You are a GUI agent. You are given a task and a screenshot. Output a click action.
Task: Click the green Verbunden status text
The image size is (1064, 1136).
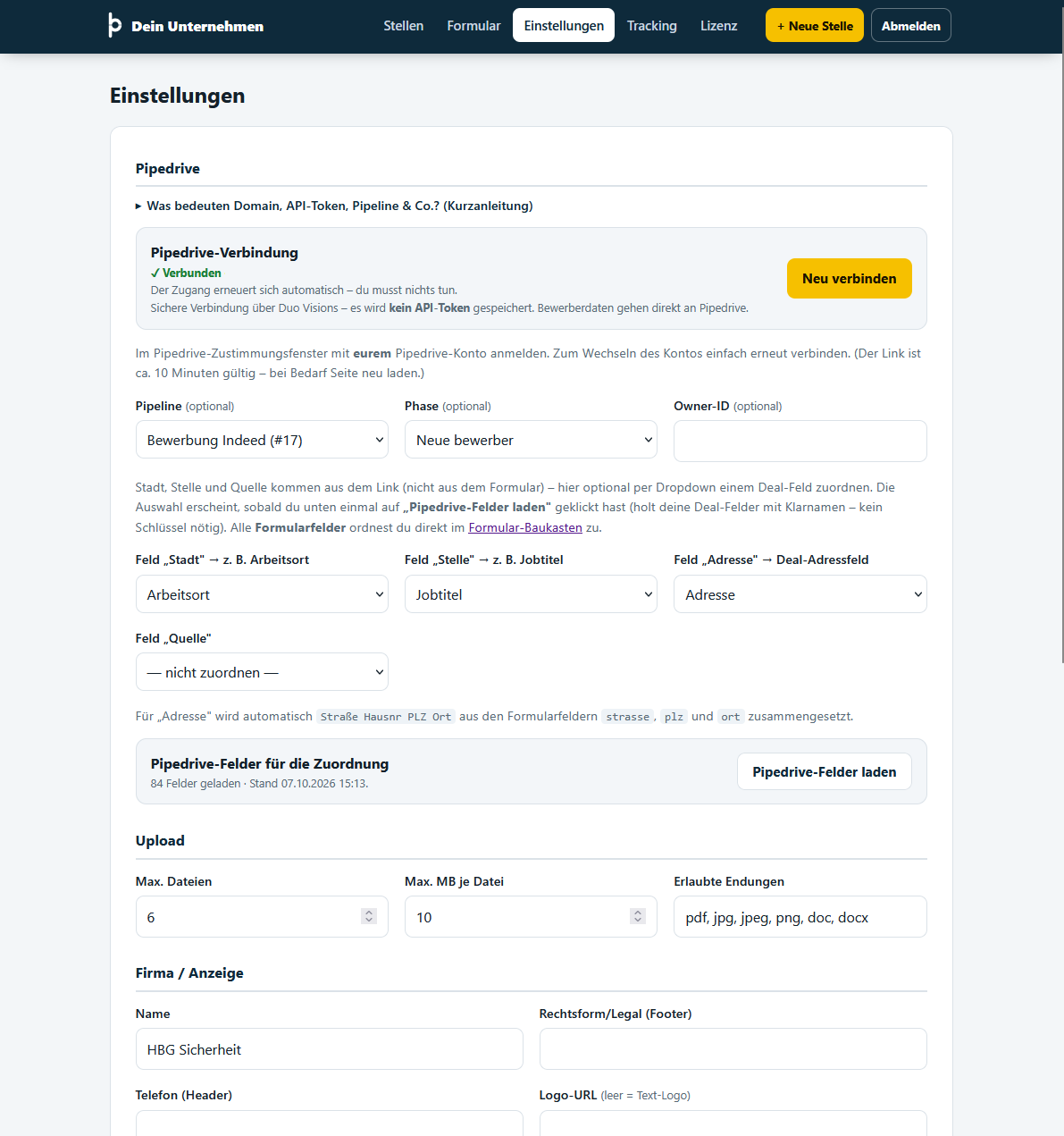point(186,273)
